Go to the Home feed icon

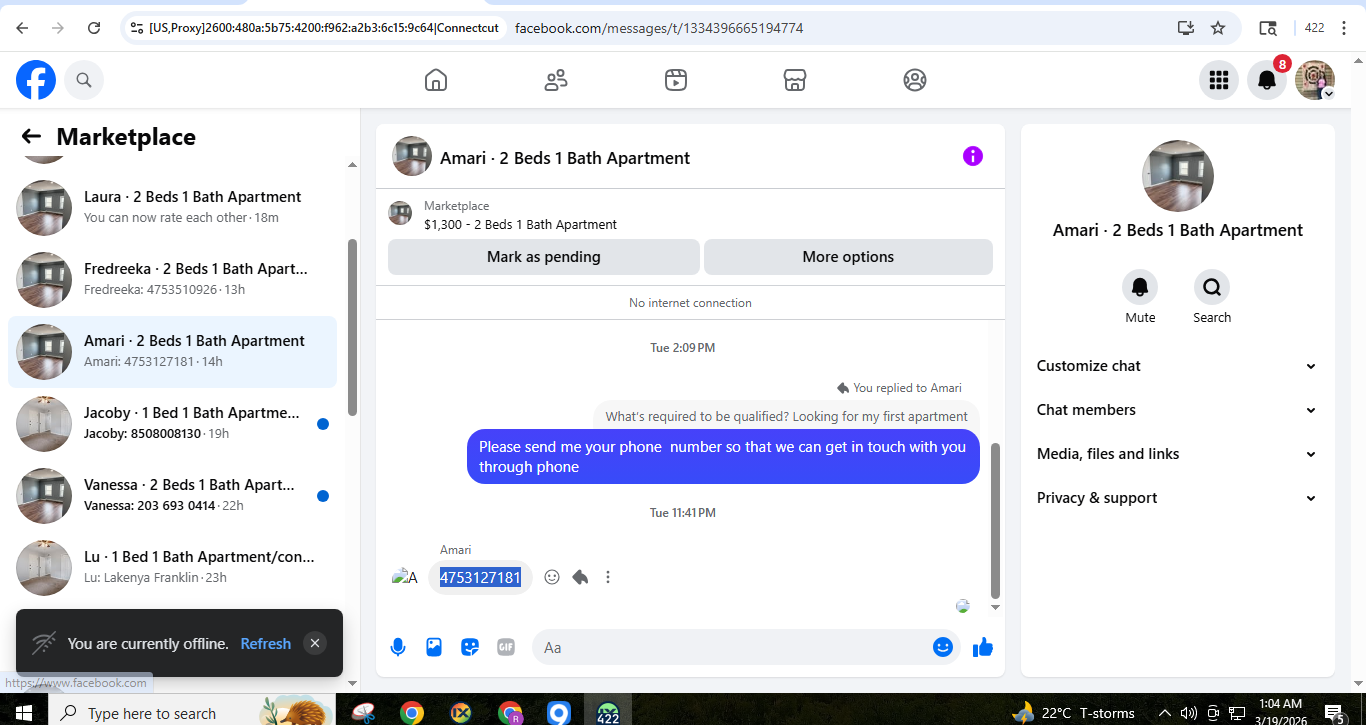point(436,80)
